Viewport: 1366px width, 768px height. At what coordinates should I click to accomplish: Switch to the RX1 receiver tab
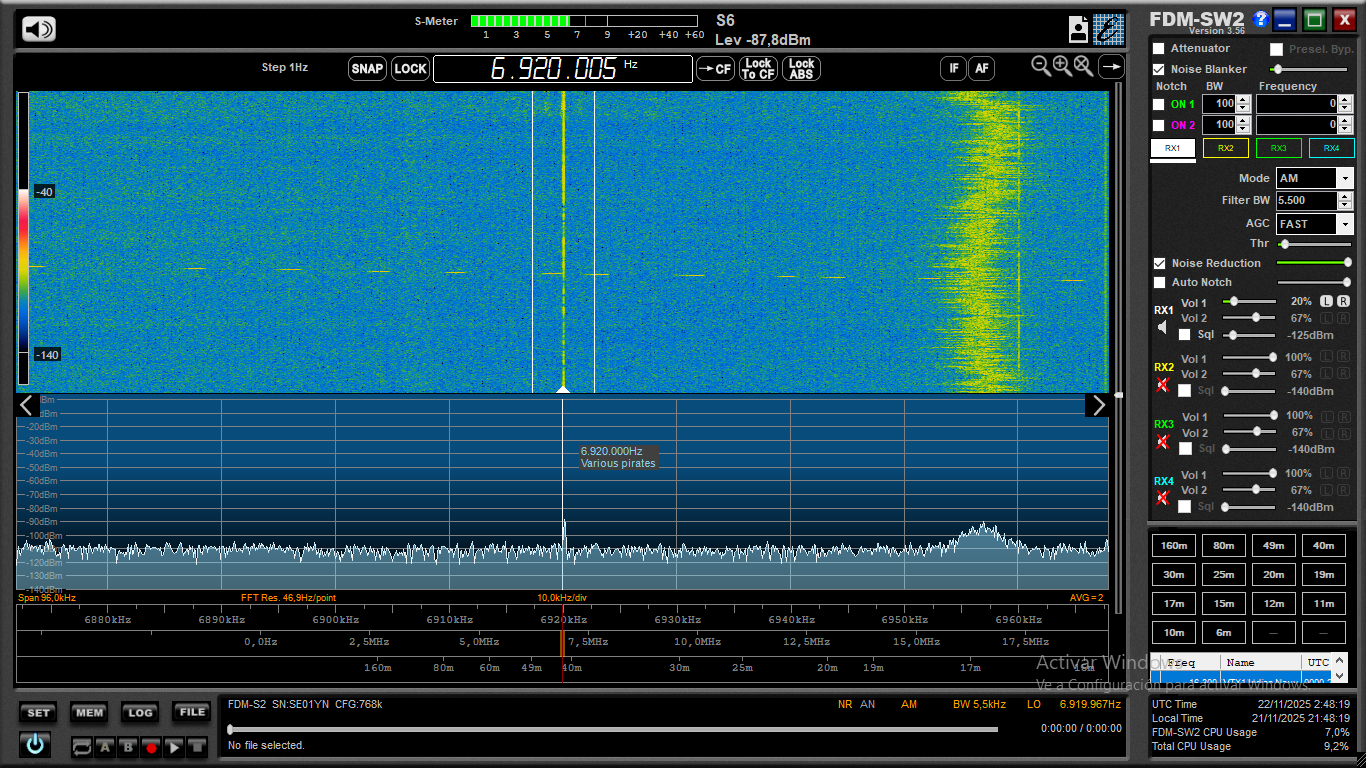[x=1173, y=148]
